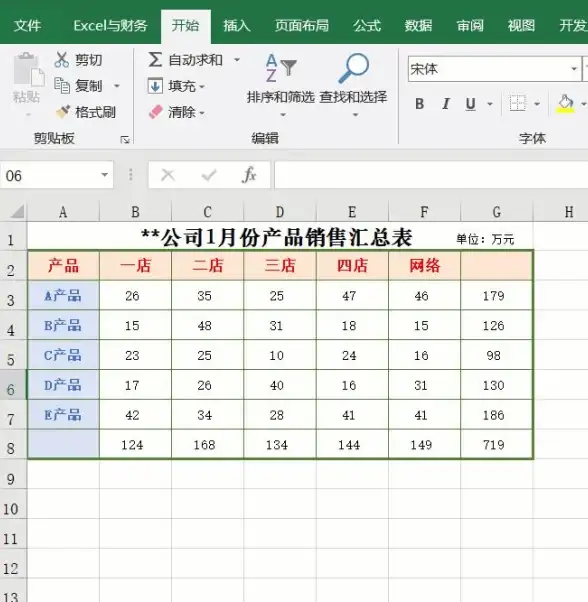
Task: Click the formula bar Cancel X icon
Action: pos(168,175)
